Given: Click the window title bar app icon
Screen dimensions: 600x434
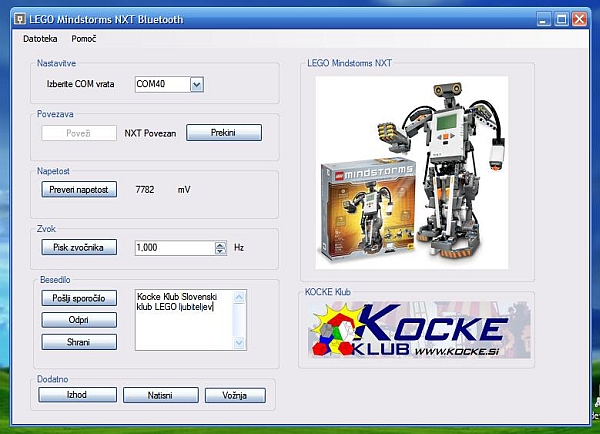Looking at the screenshot, I should 20,19.
